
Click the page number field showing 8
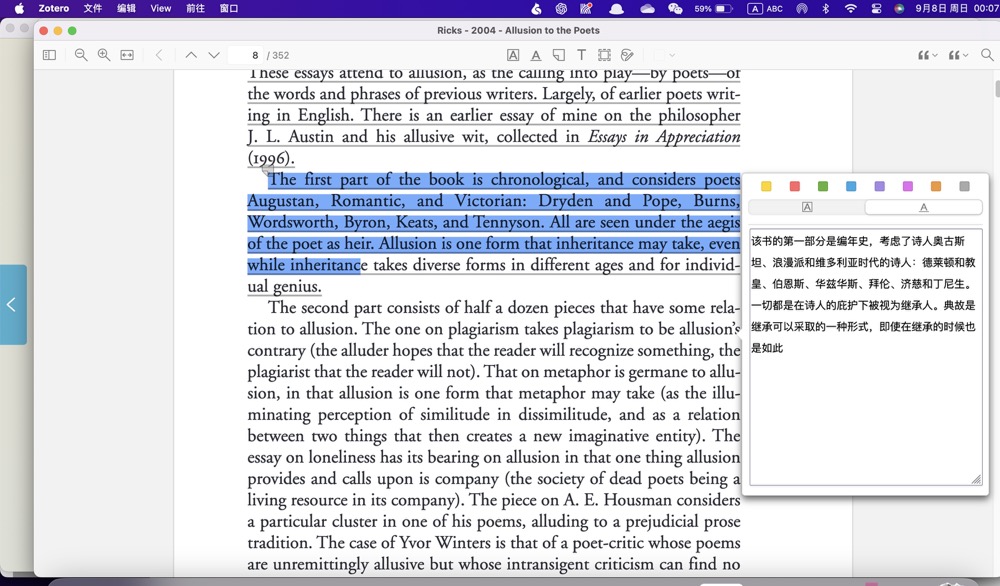pos(245,55)
